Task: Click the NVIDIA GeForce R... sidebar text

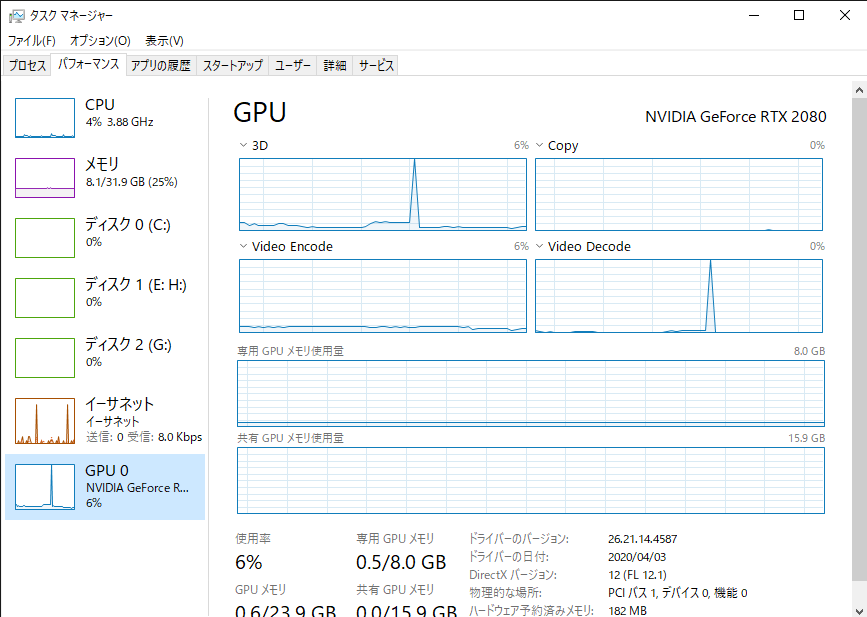Action: tap(137, 488)
